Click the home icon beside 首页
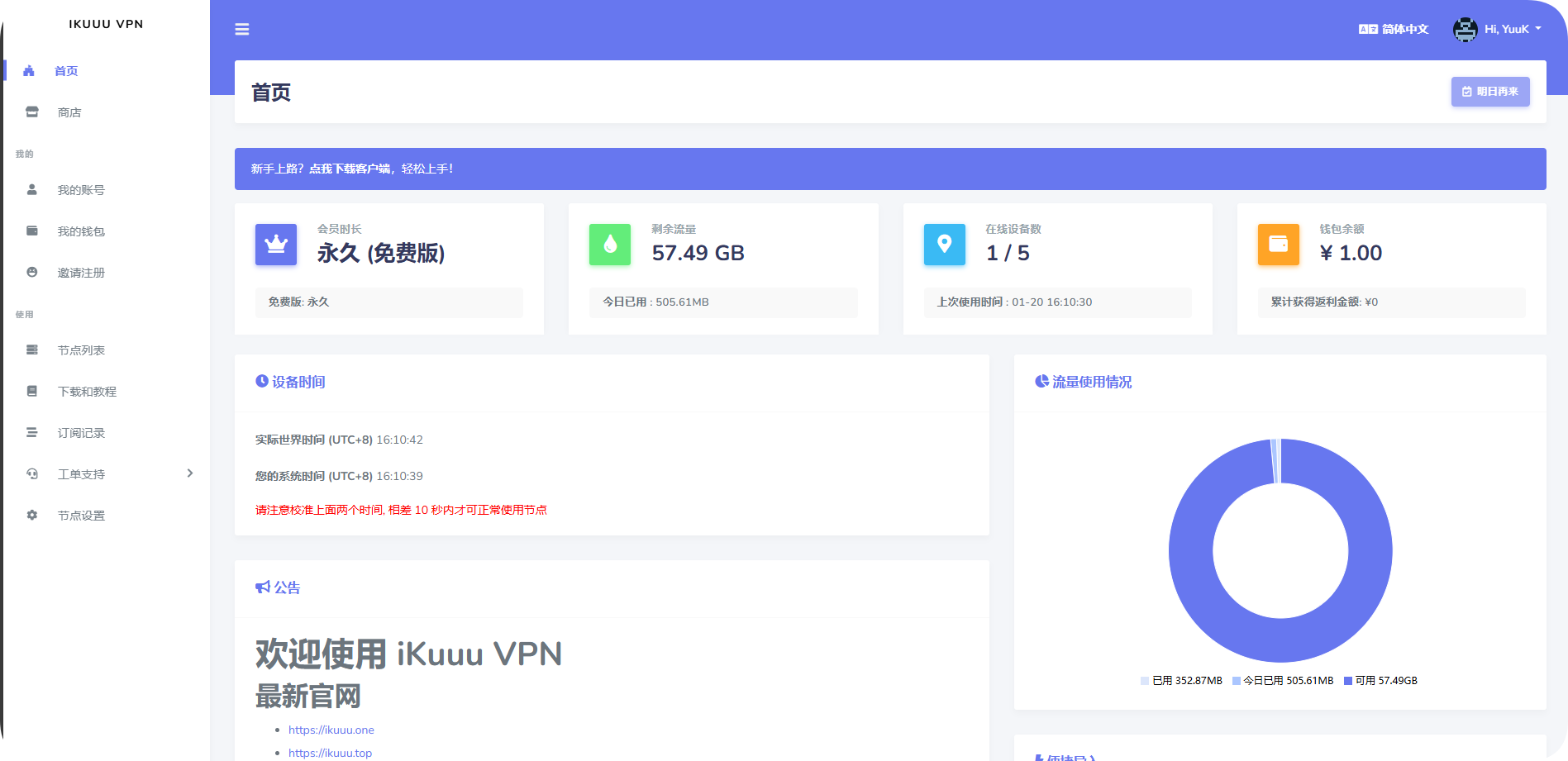 (x=29, y=71)
